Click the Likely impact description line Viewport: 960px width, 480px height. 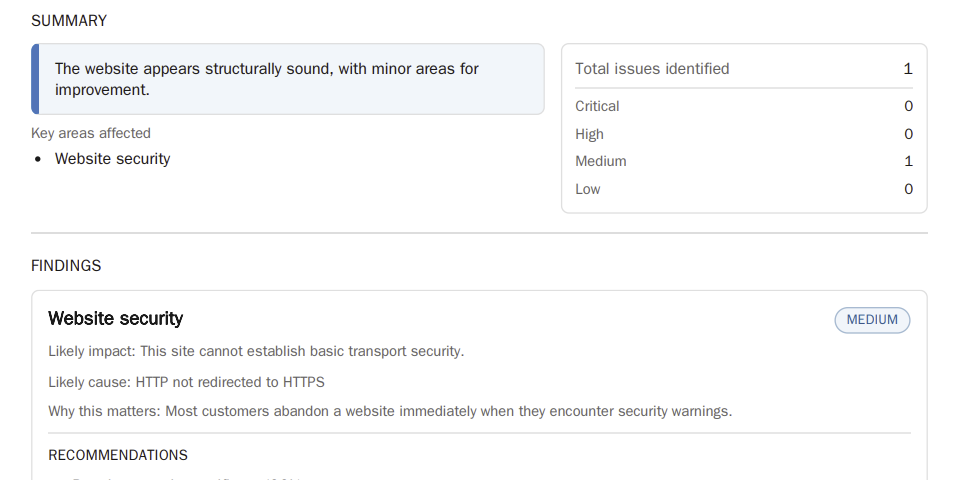click(256, 351)
